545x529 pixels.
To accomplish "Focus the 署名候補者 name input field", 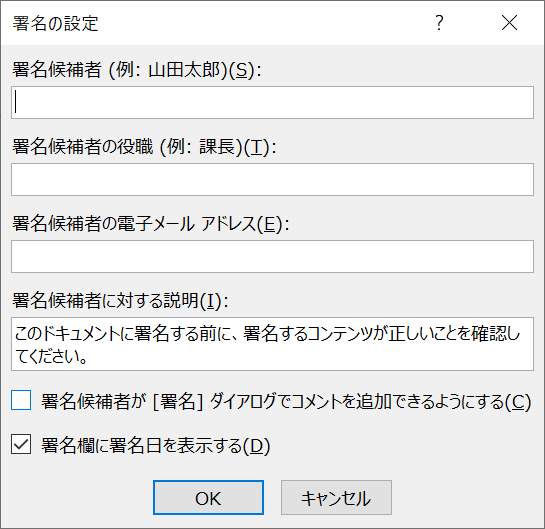I will point(272,103).
